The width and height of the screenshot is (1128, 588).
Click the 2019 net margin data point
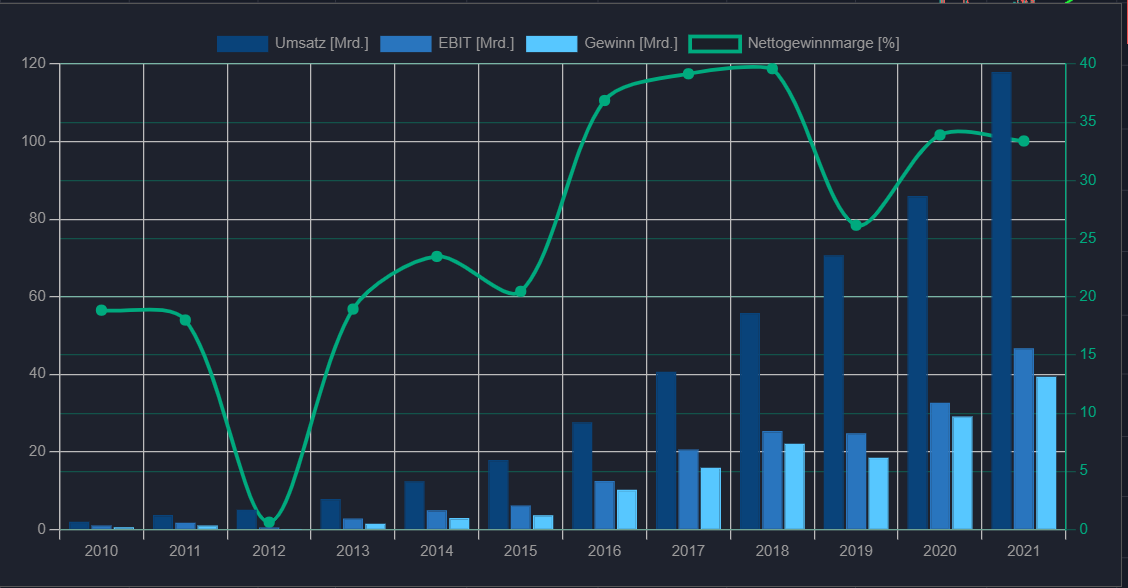click(856, 225)
